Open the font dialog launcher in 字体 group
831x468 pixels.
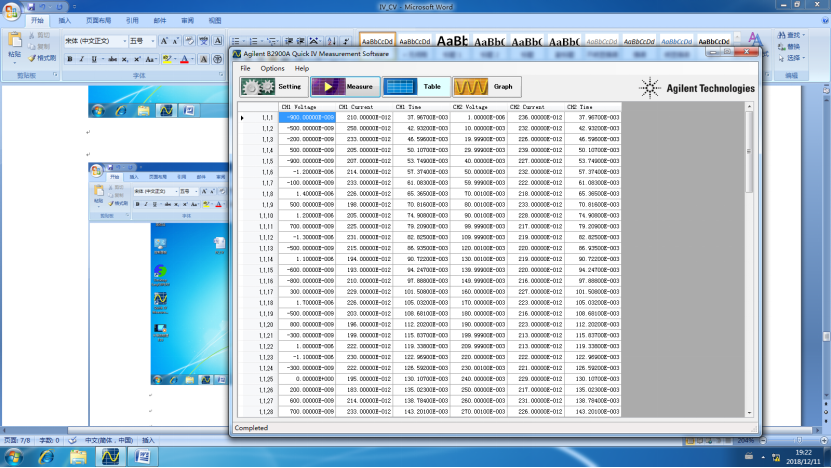click(x=222, y=75)
